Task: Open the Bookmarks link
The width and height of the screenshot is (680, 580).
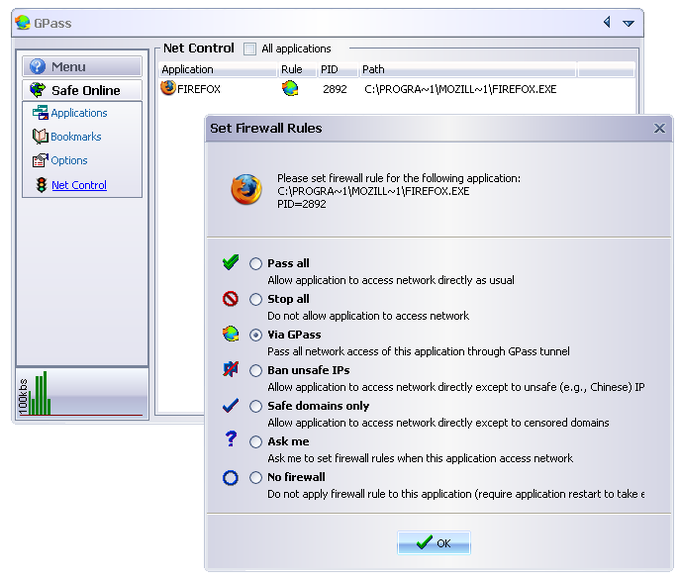Action: (x=76, y=137)
